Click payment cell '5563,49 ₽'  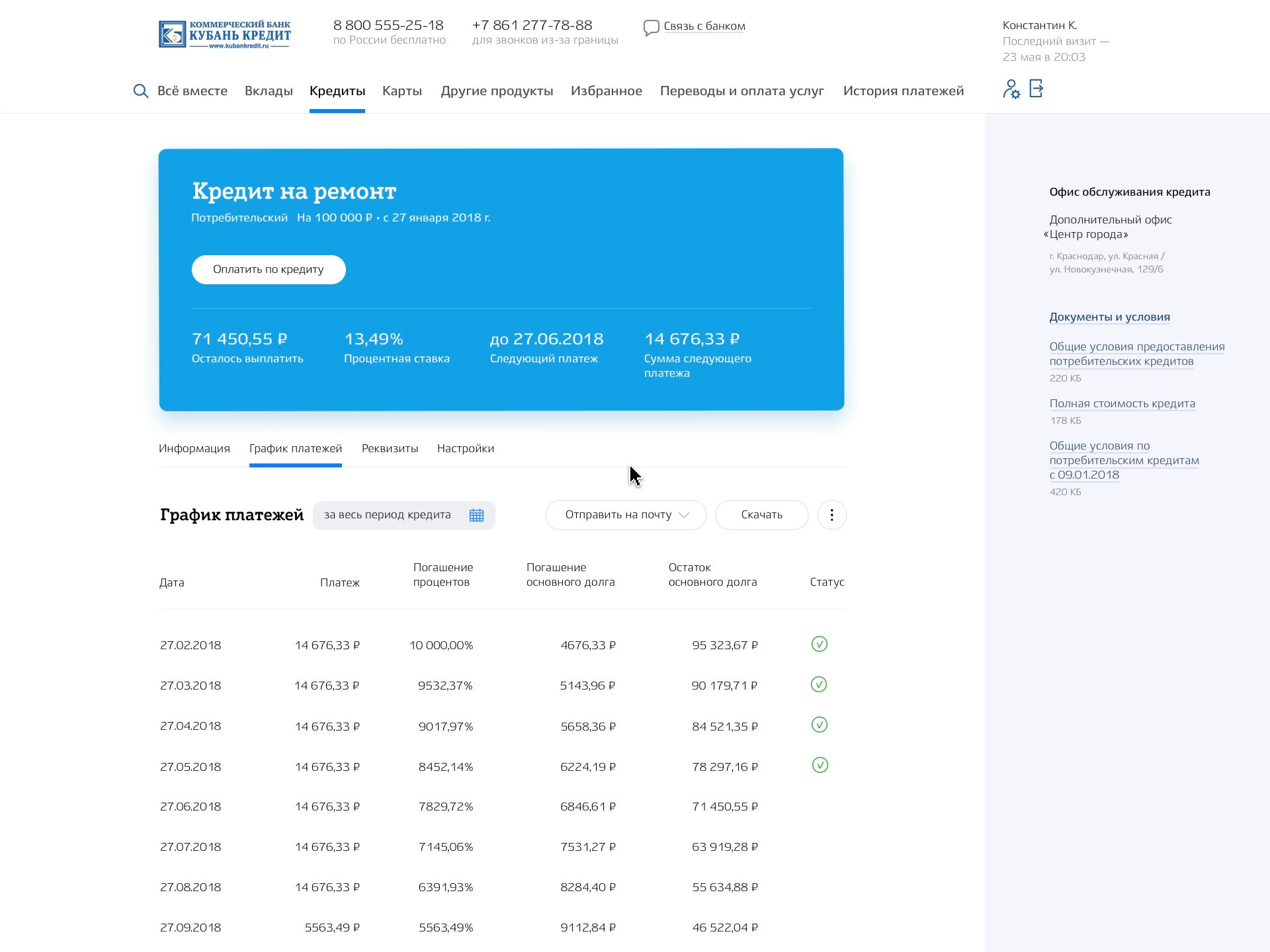[332, 928]
